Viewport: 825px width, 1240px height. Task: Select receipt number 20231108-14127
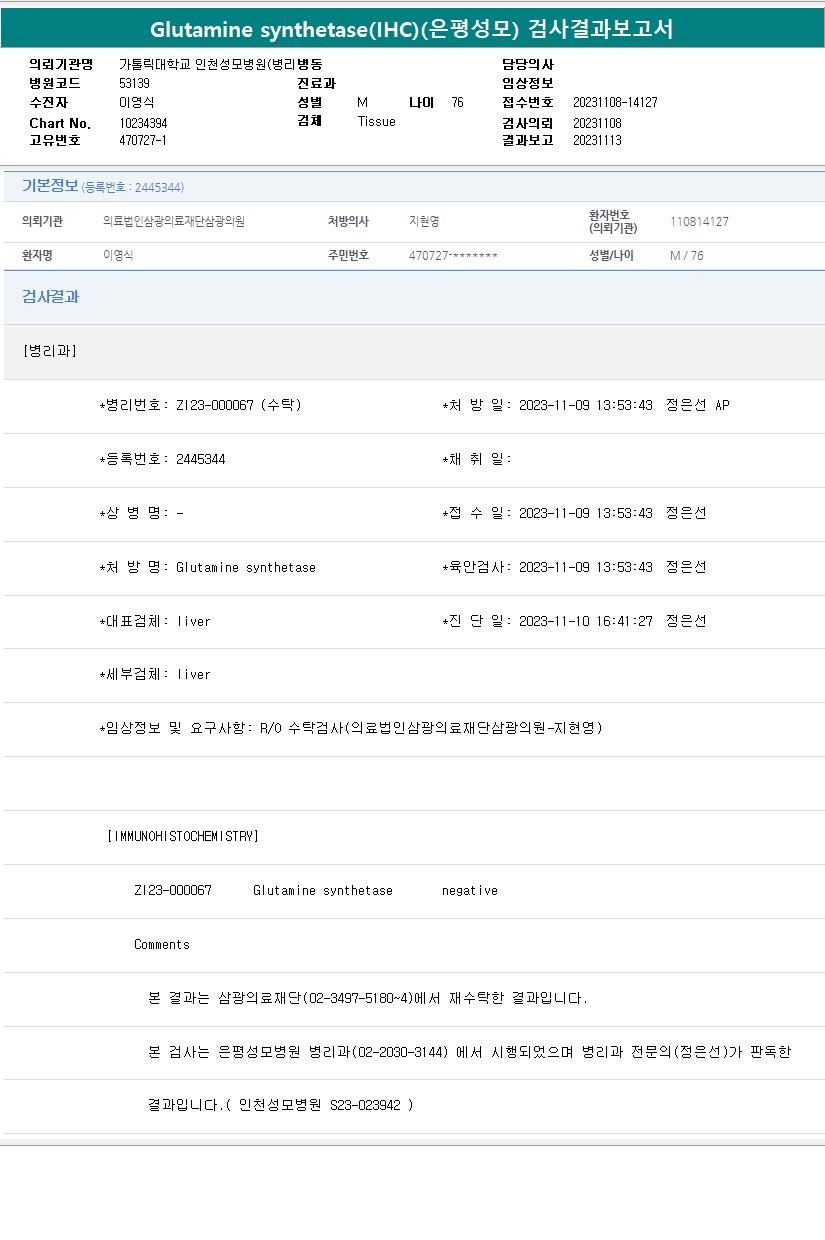pos(615,102)
